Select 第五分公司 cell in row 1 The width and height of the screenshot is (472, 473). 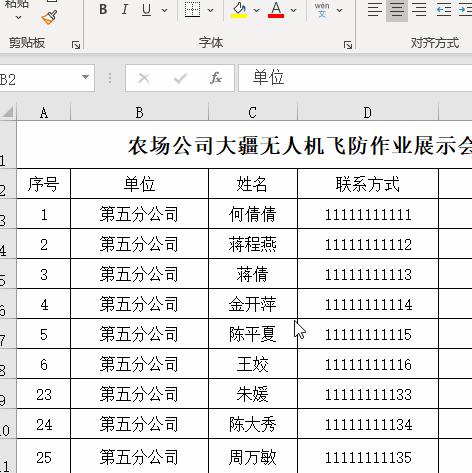coord(140,214)
